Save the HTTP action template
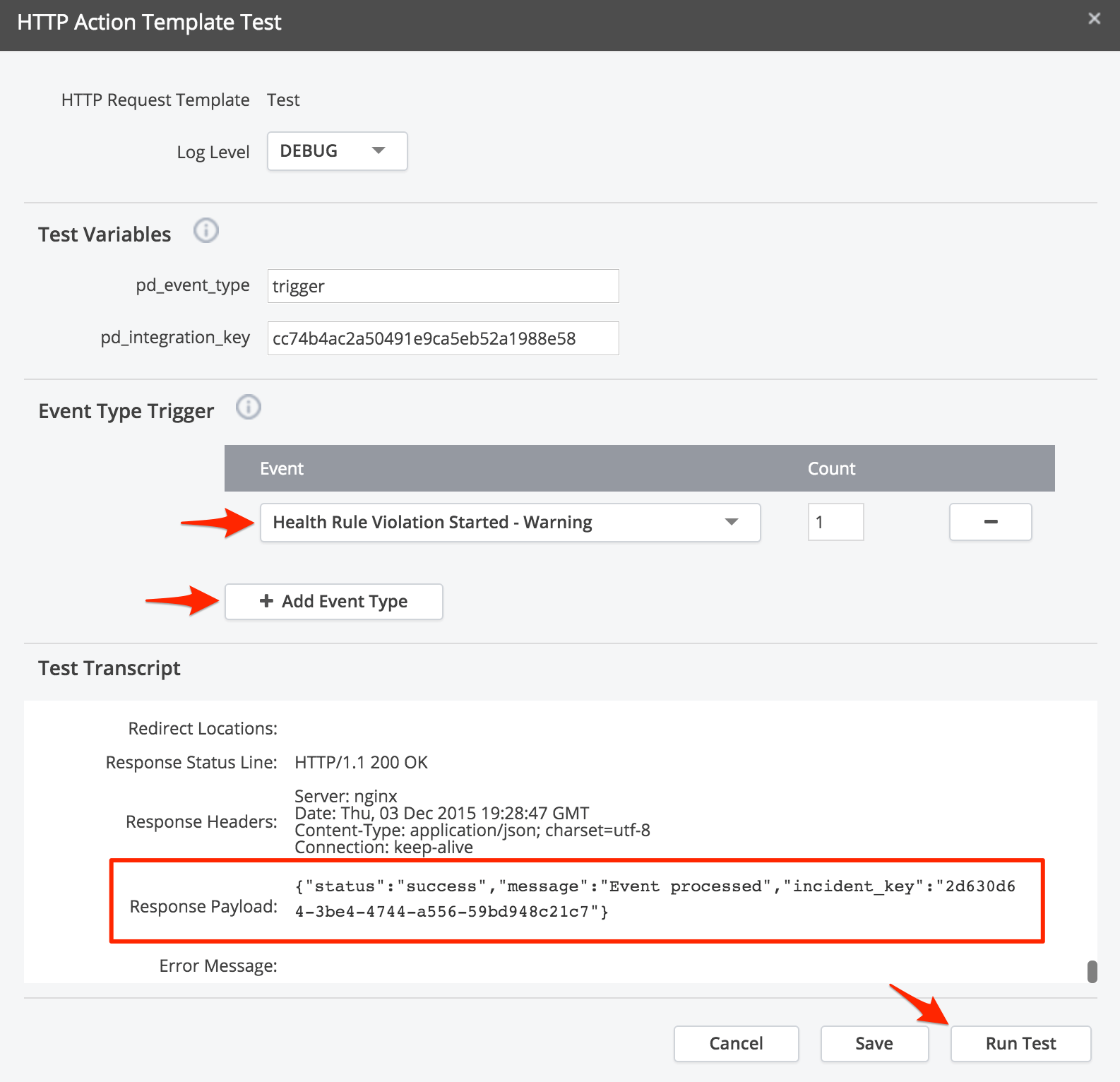 point(874,1043)
